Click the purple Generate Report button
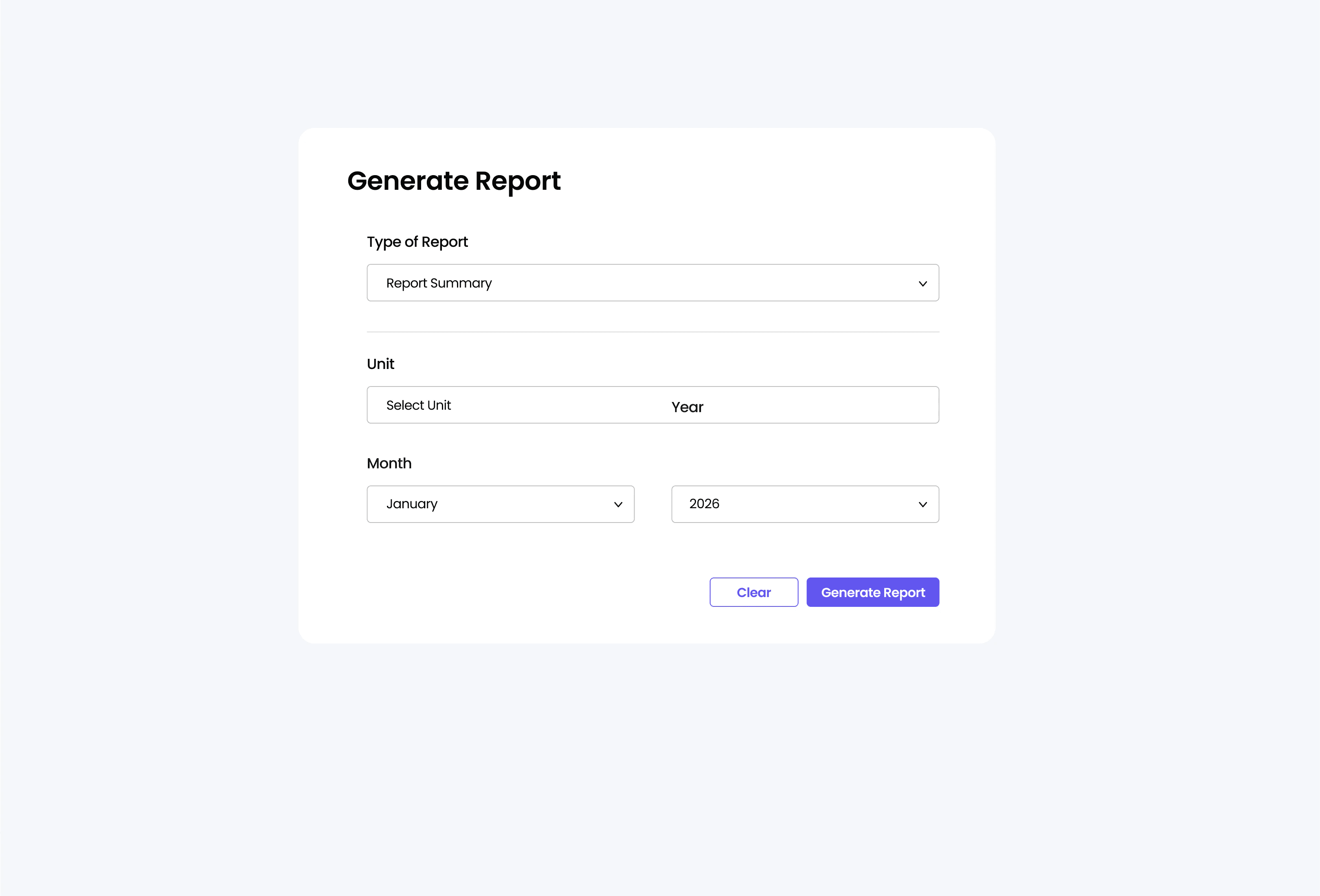 (x=872, y=592)
